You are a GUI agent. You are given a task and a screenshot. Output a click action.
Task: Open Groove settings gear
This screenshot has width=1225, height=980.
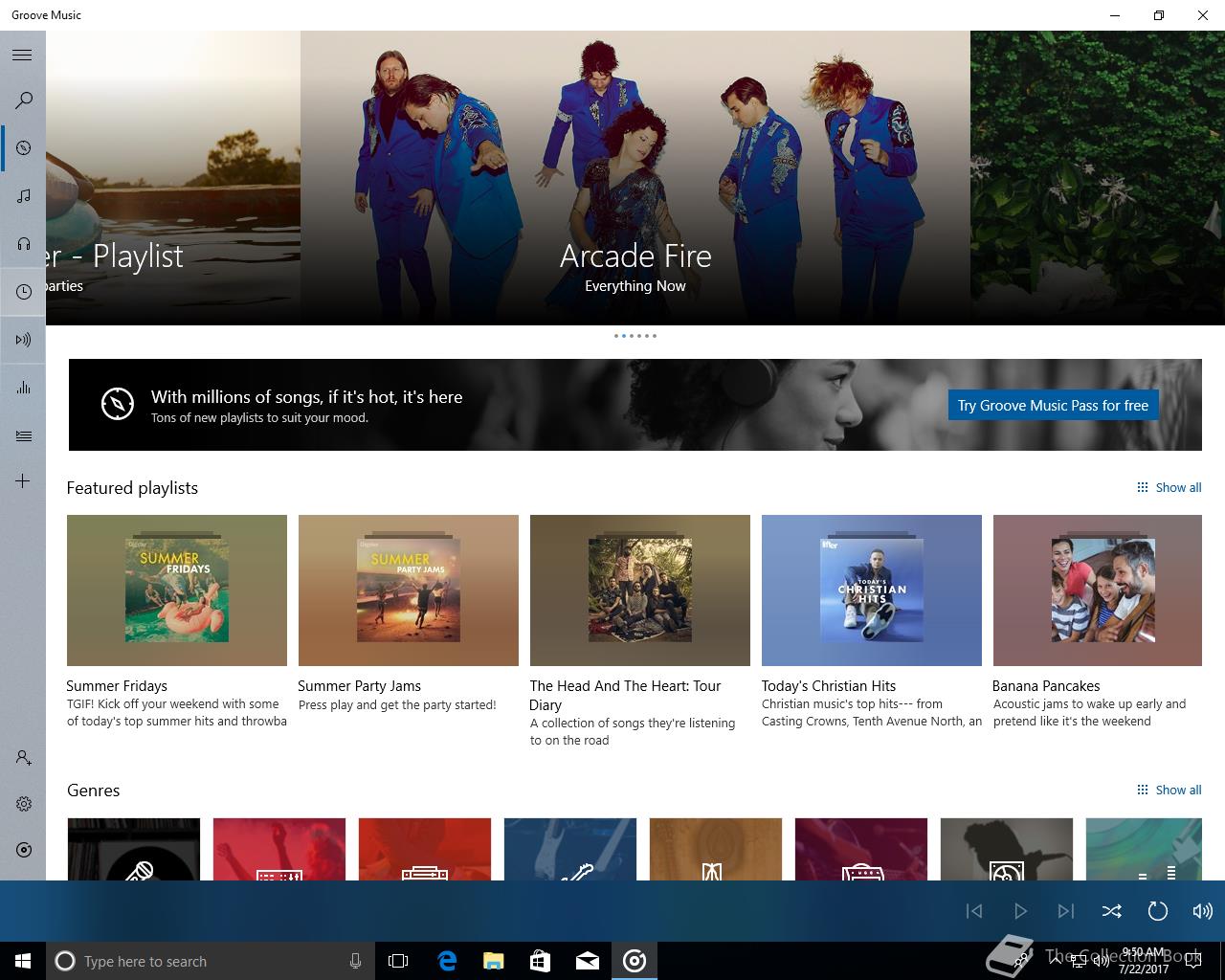coord(24,804)
